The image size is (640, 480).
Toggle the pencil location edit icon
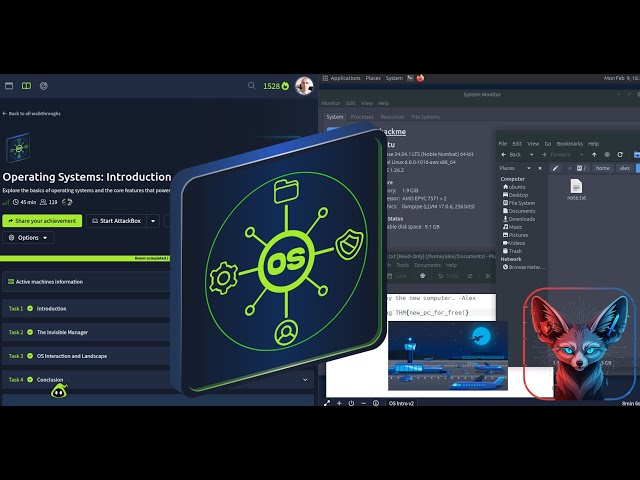556,168
